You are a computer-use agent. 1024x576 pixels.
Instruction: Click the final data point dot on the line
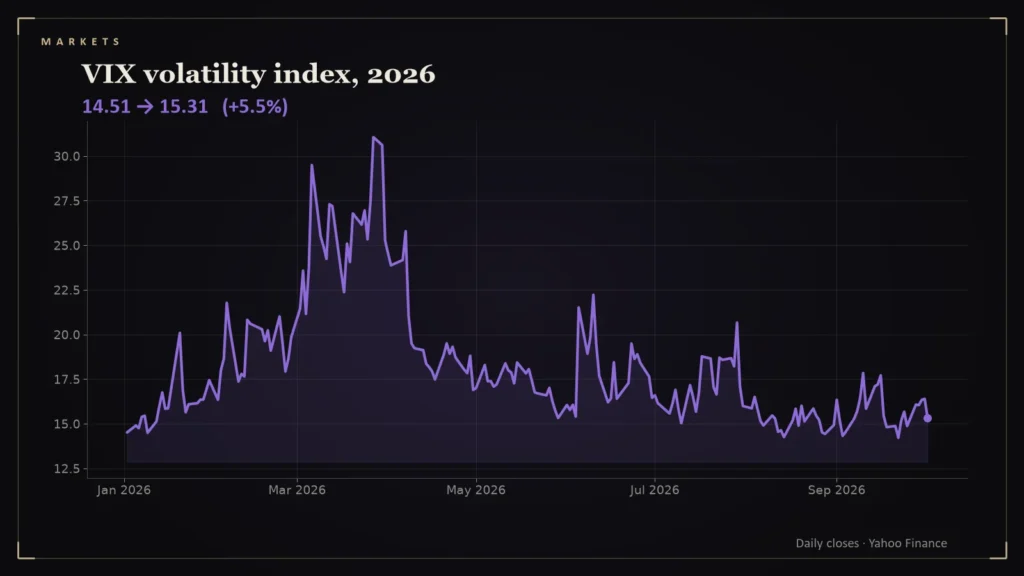click(927, 418)
